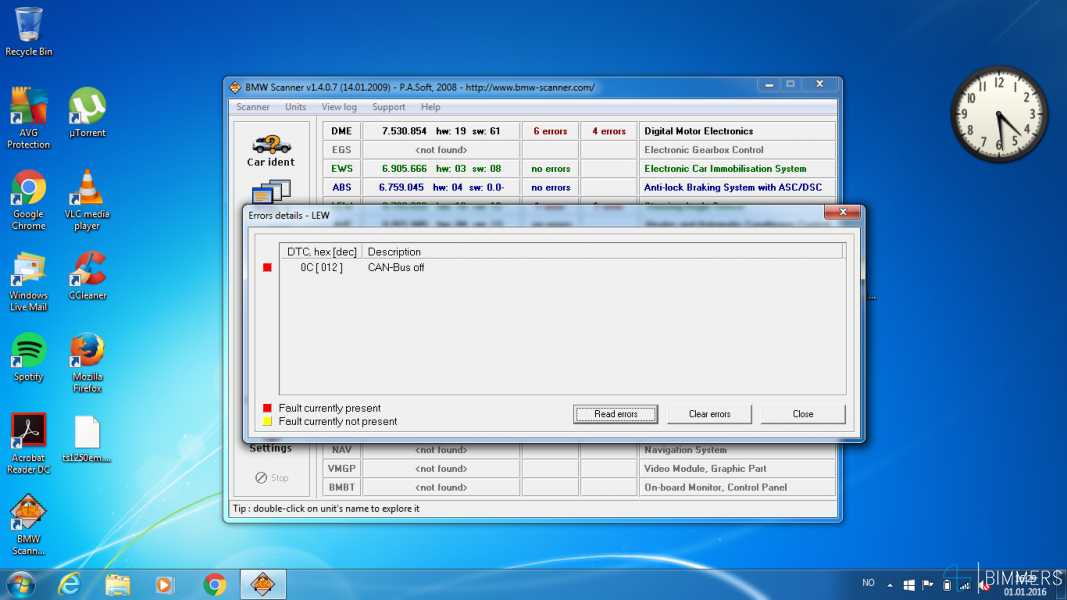1067x600 pixels.
Task: Click the ABS unit name
Action: point(342,187)
